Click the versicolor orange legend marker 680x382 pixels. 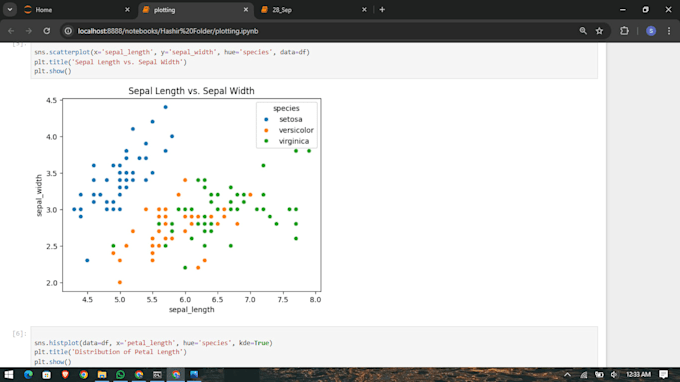click(266, 130)
